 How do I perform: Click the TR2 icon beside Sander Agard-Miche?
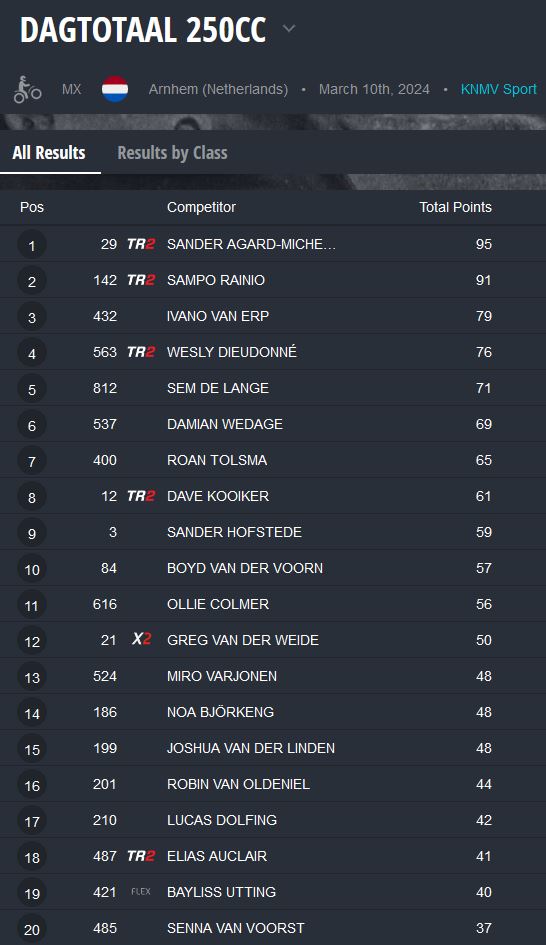point(141,244)
